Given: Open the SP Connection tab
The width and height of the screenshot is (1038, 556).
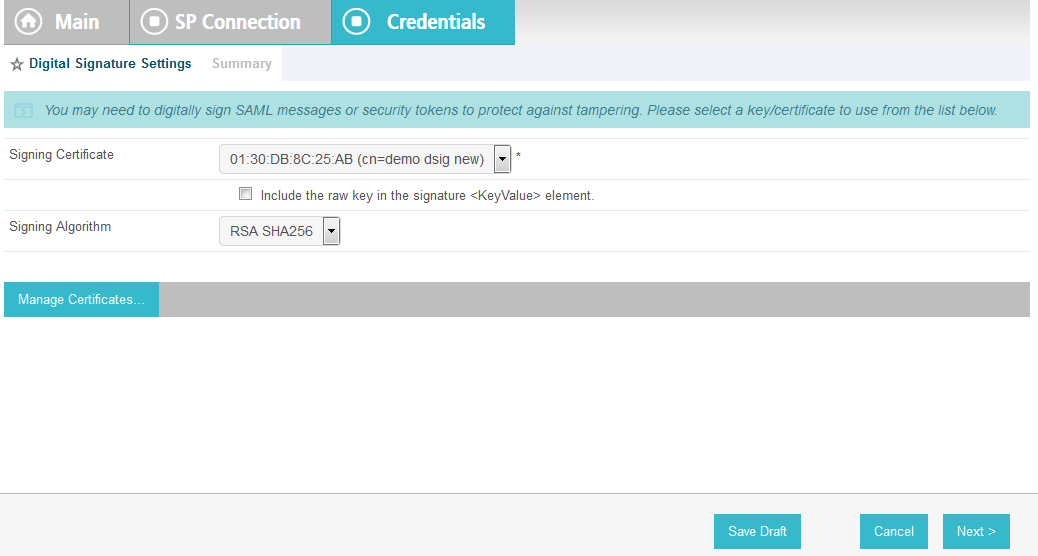Looking at the screenshot, I should point(230,22).
